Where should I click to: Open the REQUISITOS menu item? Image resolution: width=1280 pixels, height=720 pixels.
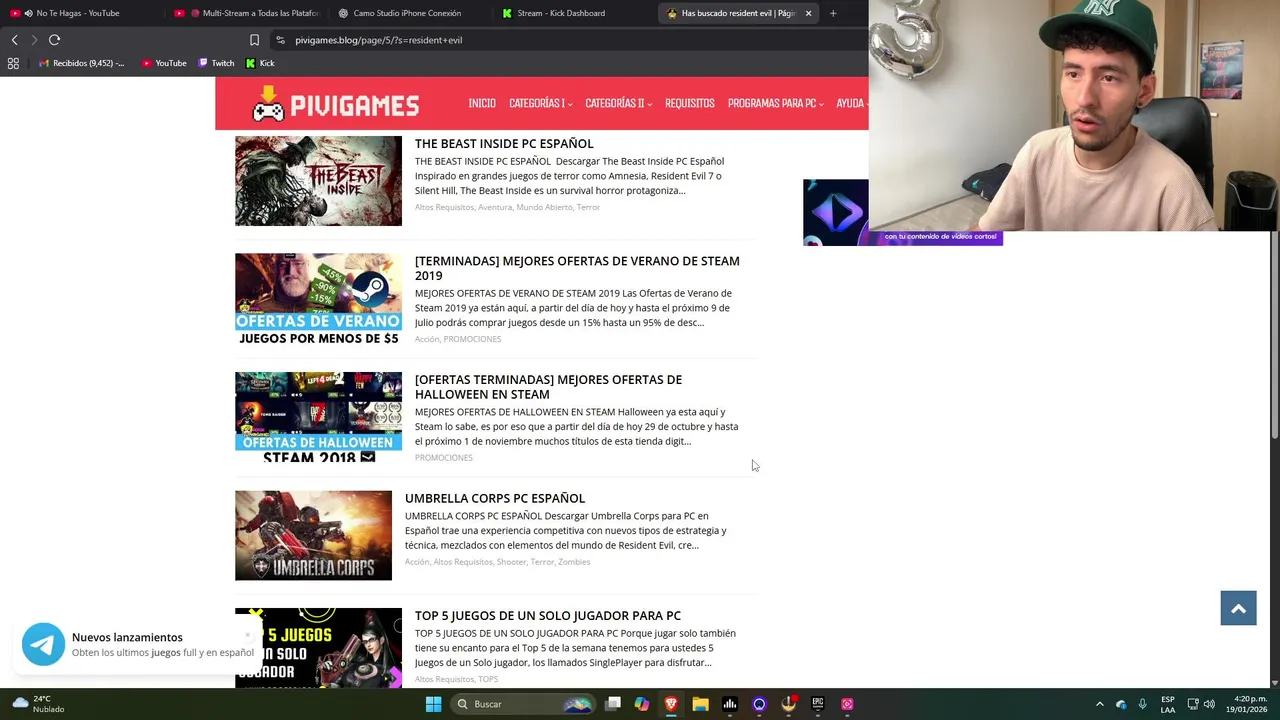[x=690, y=103]
